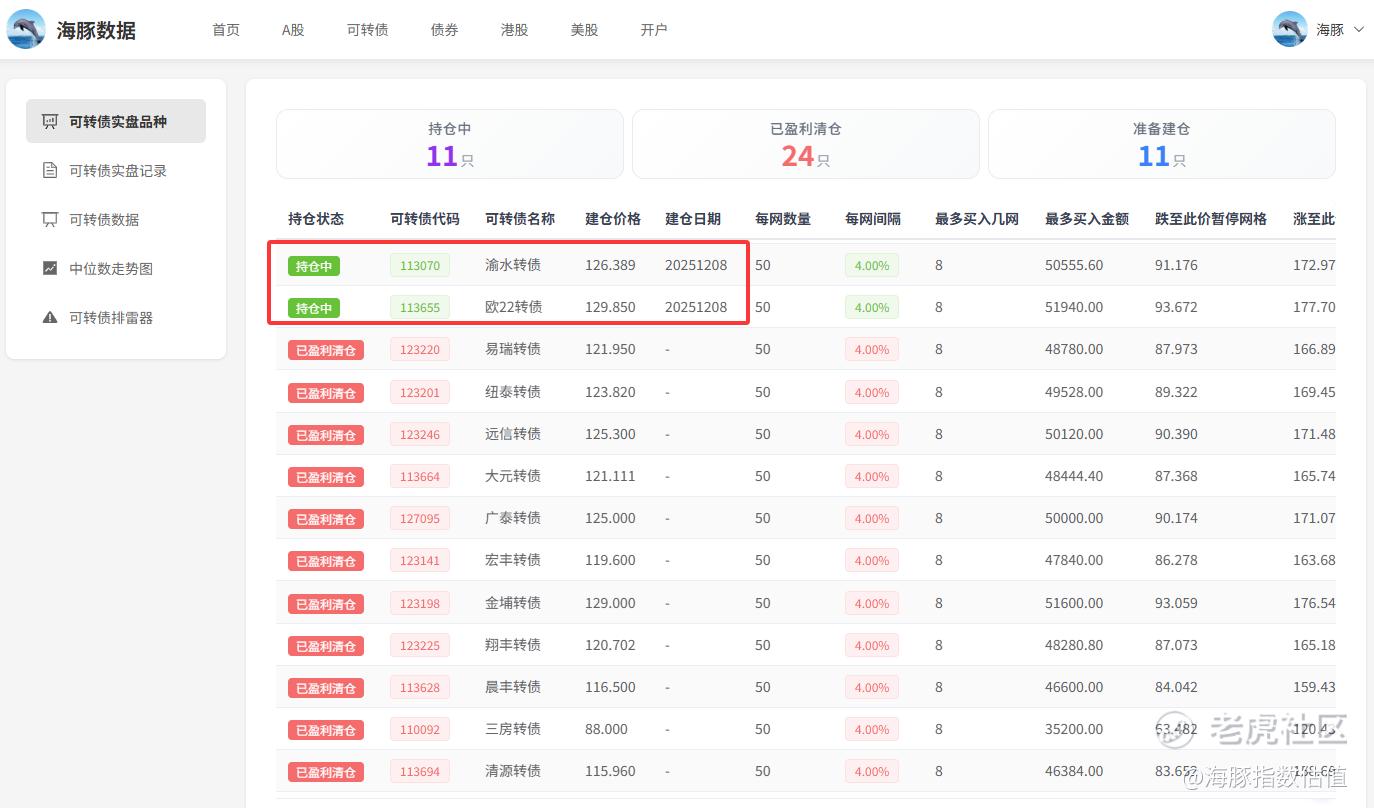Click the 建仓日期 column header
1374x808 pixels.
coord(693,218)
